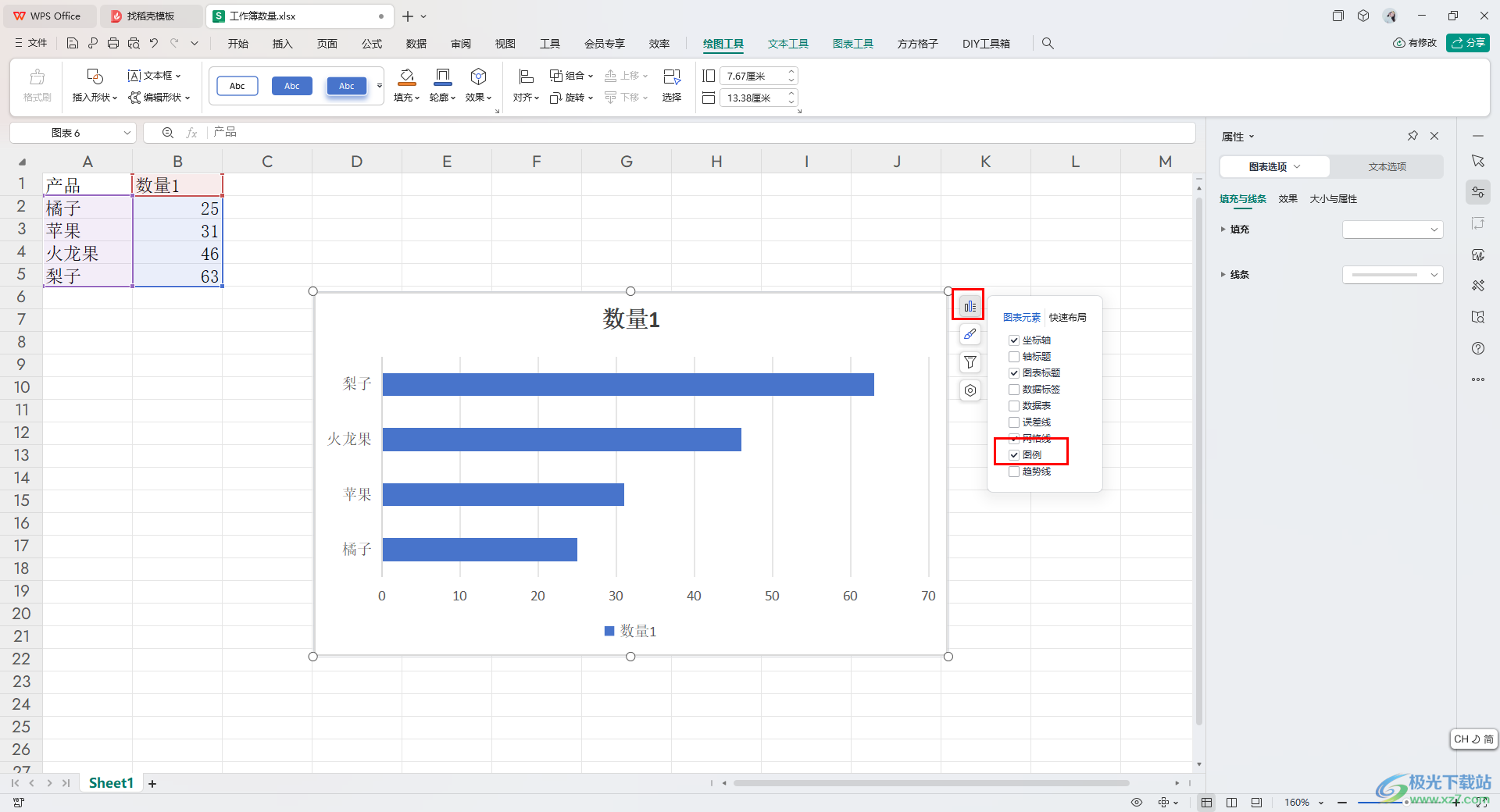Toggle the 图例 legend checkbox
This screenshot has width=1500, height=812.
[x=1014, y=455]
